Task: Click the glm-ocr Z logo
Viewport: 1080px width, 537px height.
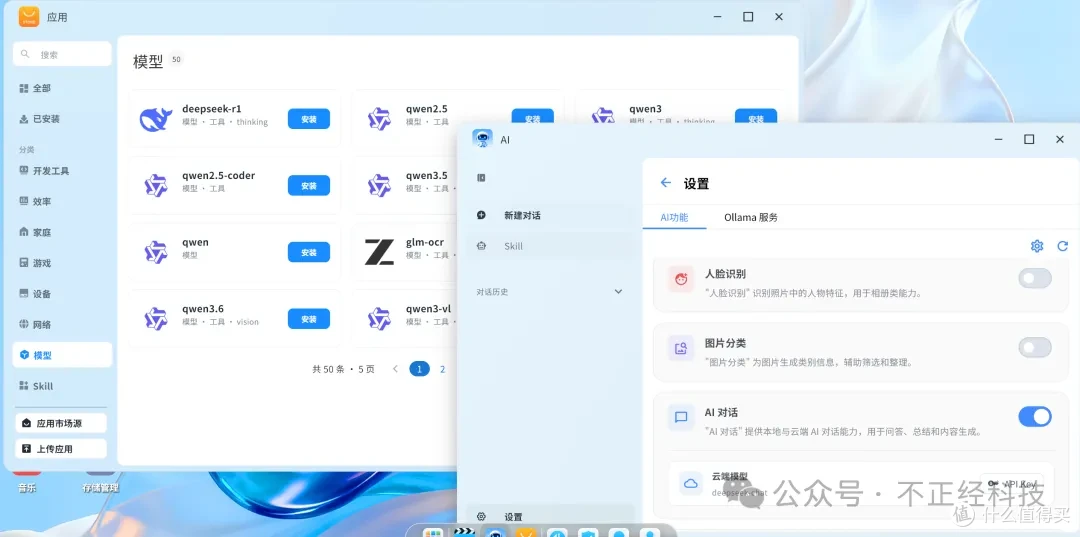Action: coord(379,253)
